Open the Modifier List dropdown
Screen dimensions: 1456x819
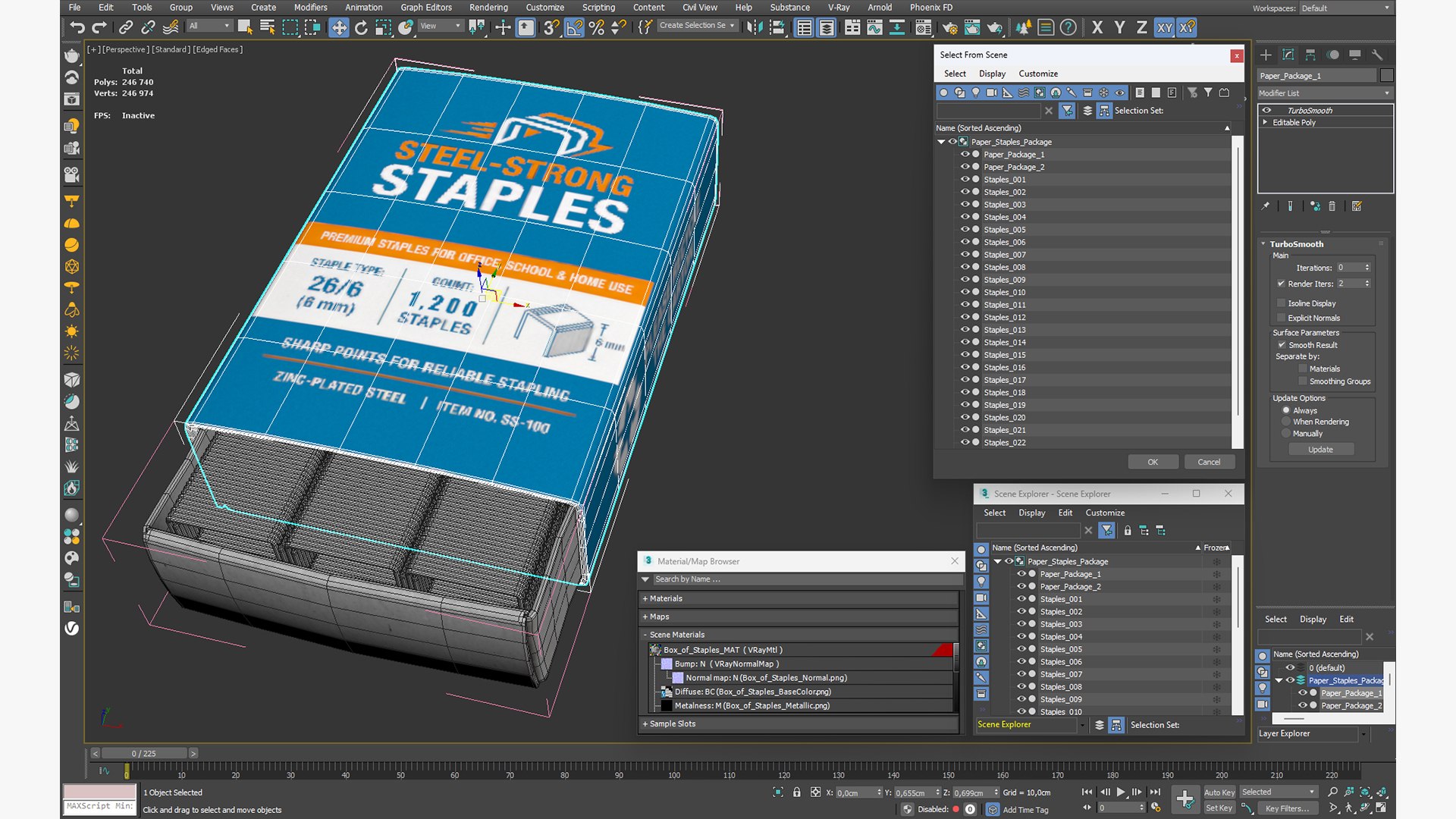point(1325,93)
